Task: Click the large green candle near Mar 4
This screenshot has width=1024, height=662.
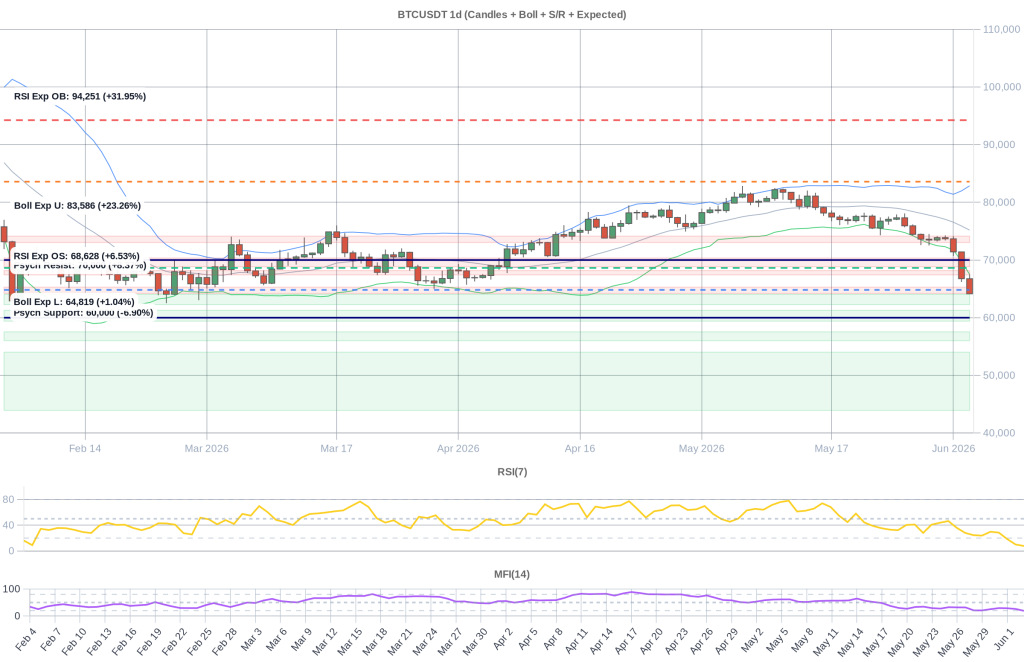Action: click(231, 257)
